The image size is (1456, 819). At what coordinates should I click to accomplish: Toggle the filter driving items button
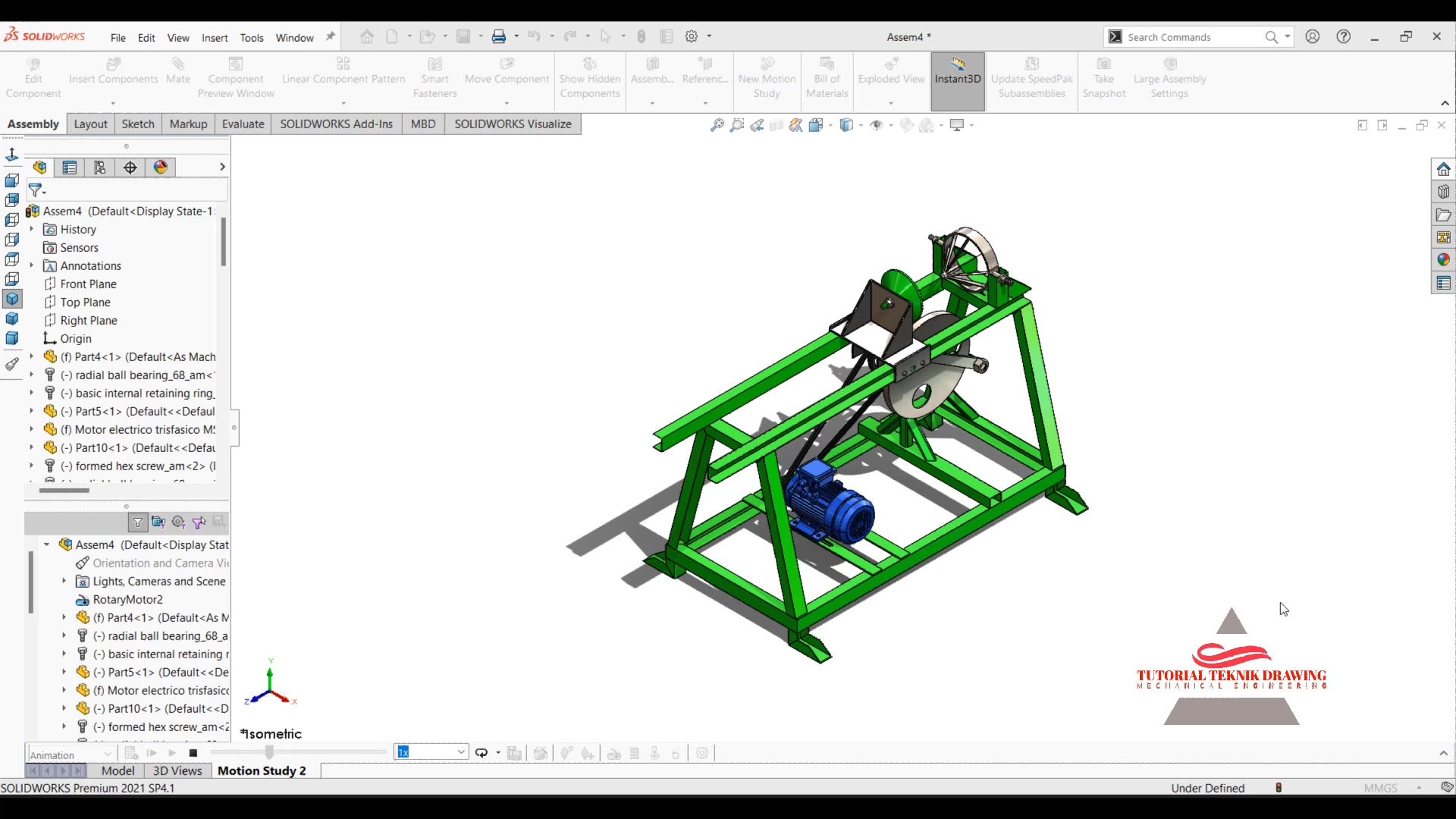[179, 522]
